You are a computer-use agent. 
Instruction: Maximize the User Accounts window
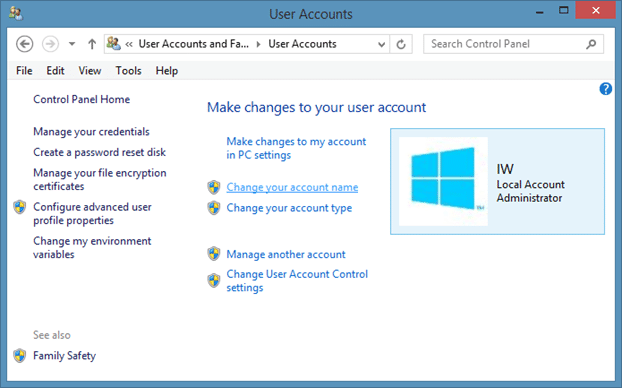click(563, 11)
